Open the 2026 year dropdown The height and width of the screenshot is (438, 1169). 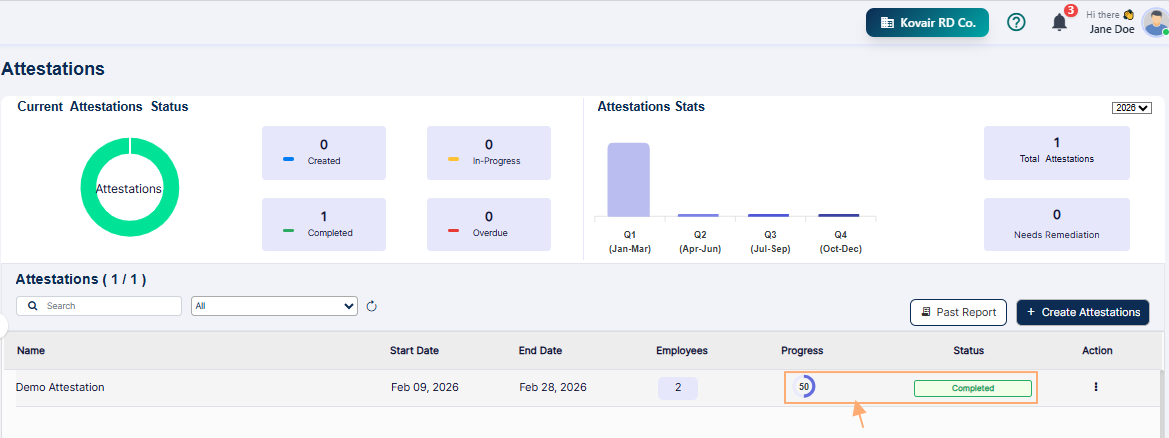(x=1132, y=107)
